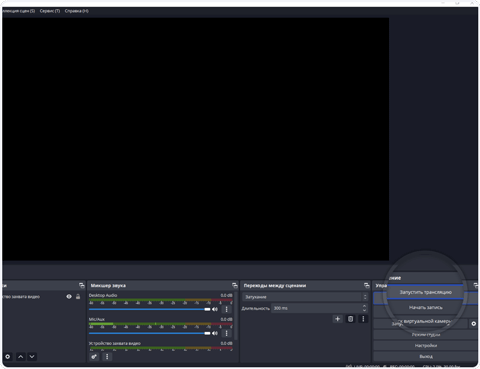Open the Справка menu

pos(77,11)
